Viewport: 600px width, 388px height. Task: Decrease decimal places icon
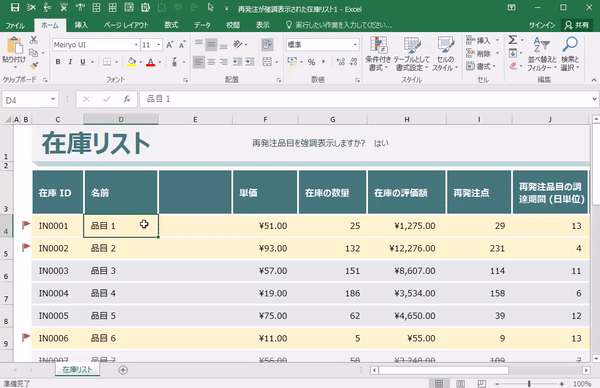pyautogui.click(x=353, y=62)
